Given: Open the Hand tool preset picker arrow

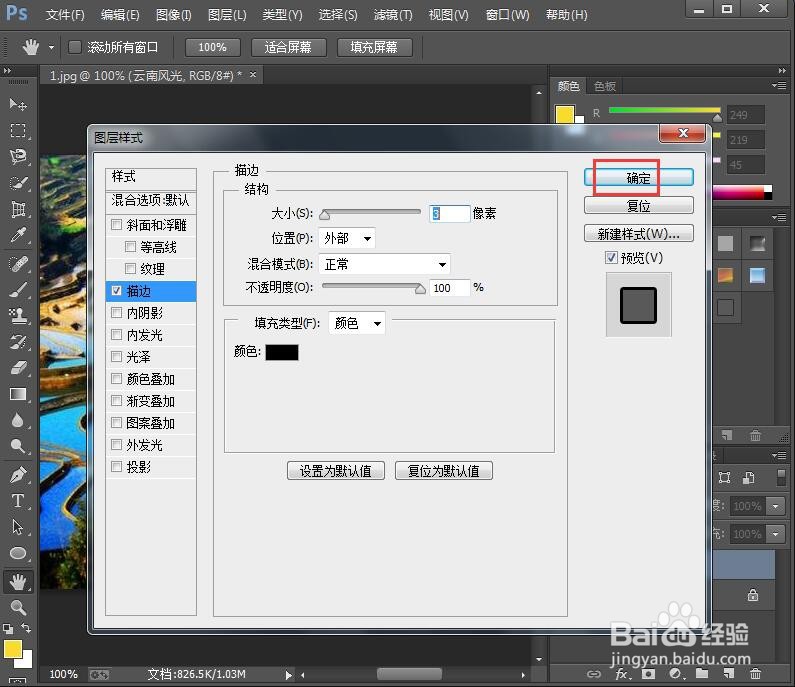Looking at the screenshot, I should tap(51, 48).
